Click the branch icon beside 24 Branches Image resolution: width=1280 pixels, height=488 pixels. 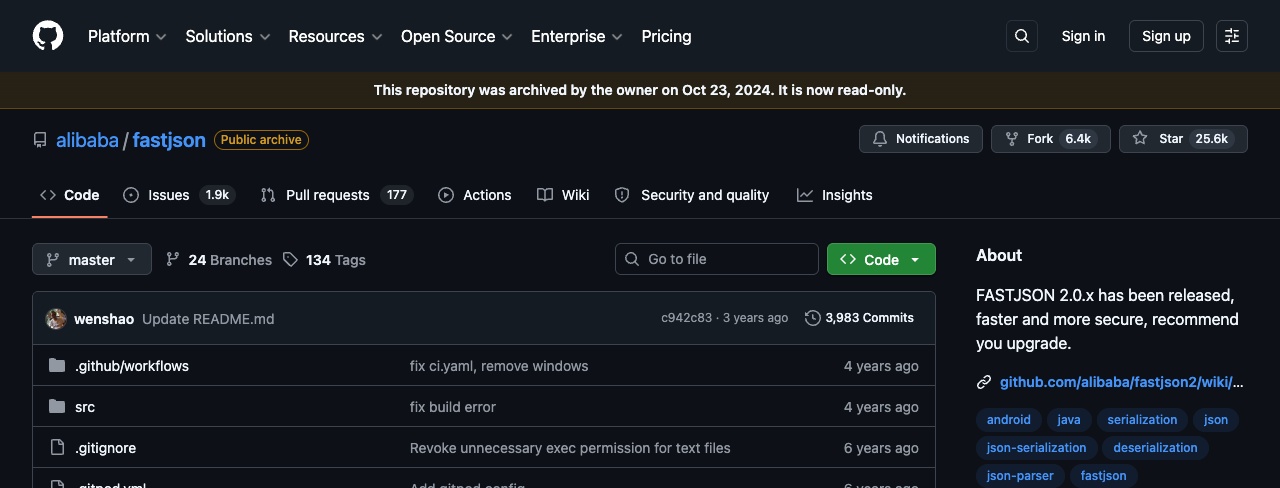click(x=173, y=259)
